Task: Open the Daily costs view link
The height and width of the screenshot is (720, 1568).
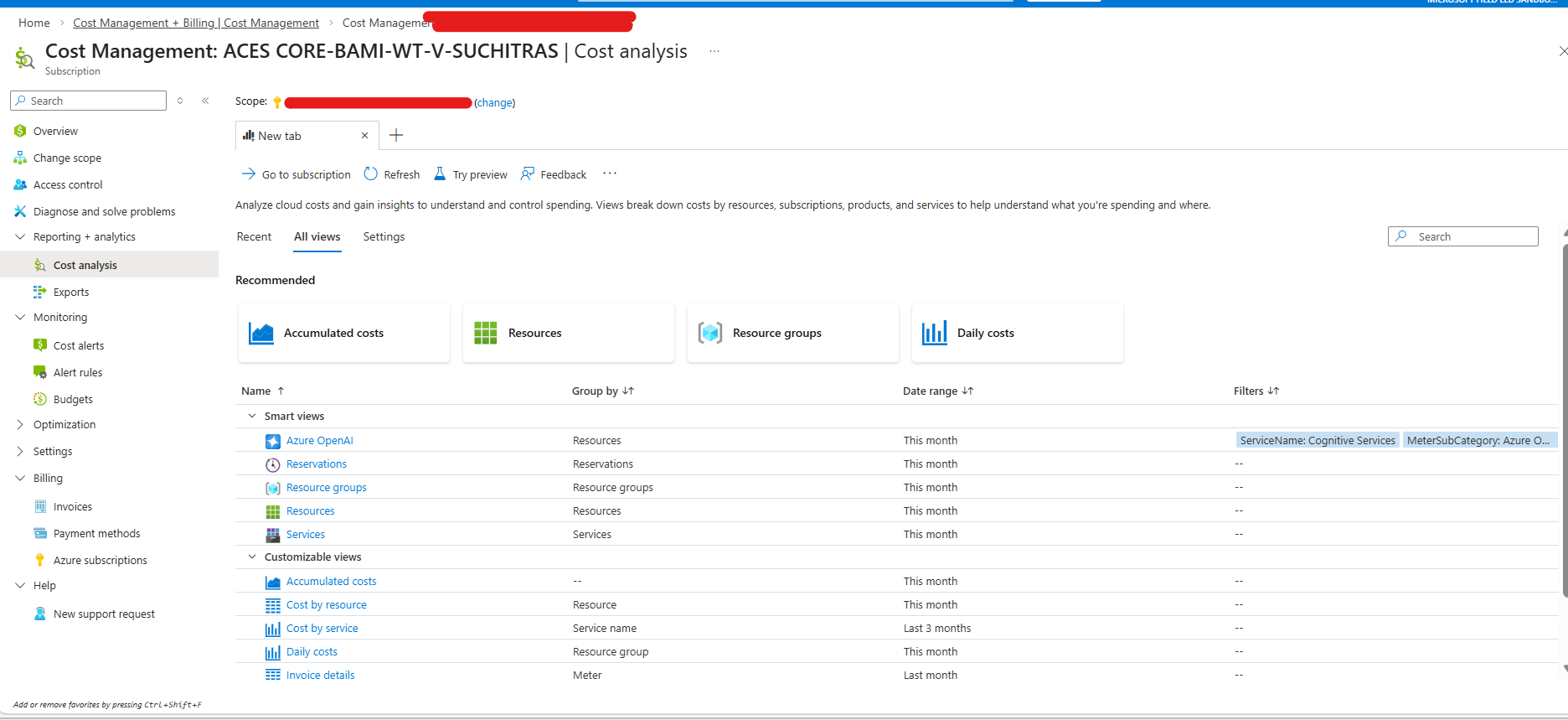Action: (x=312, y=652)
